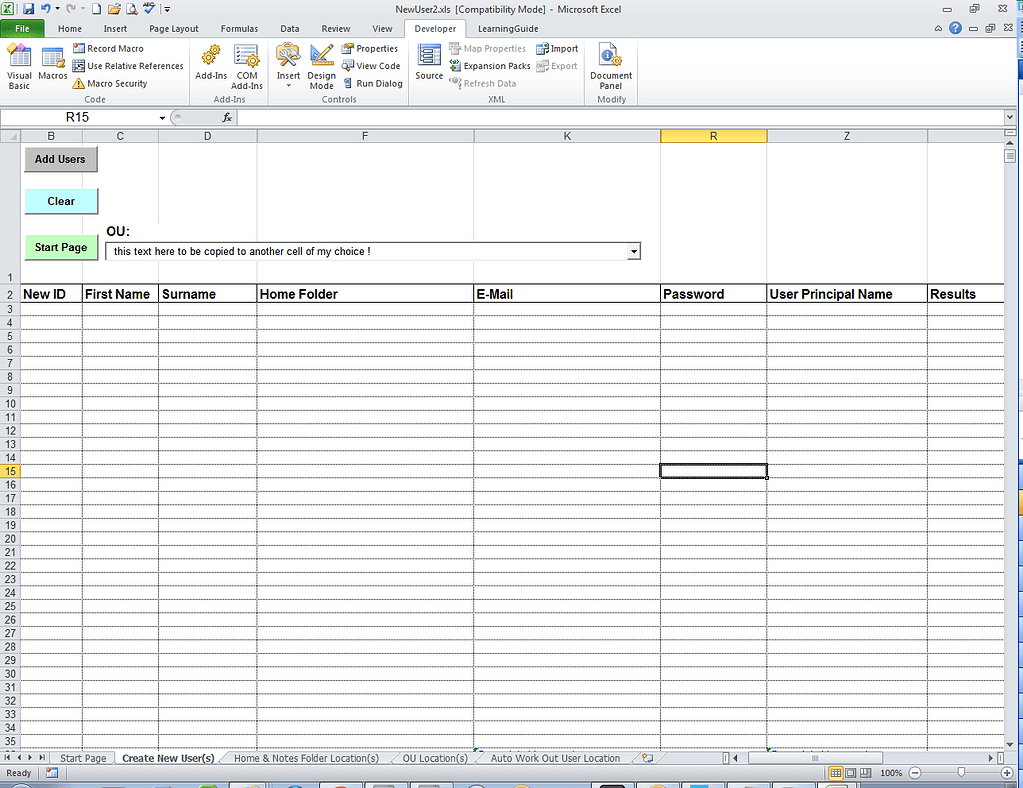
Task: Open the Macros dialog
Action: pyautogui.click(x=52, y=64)
